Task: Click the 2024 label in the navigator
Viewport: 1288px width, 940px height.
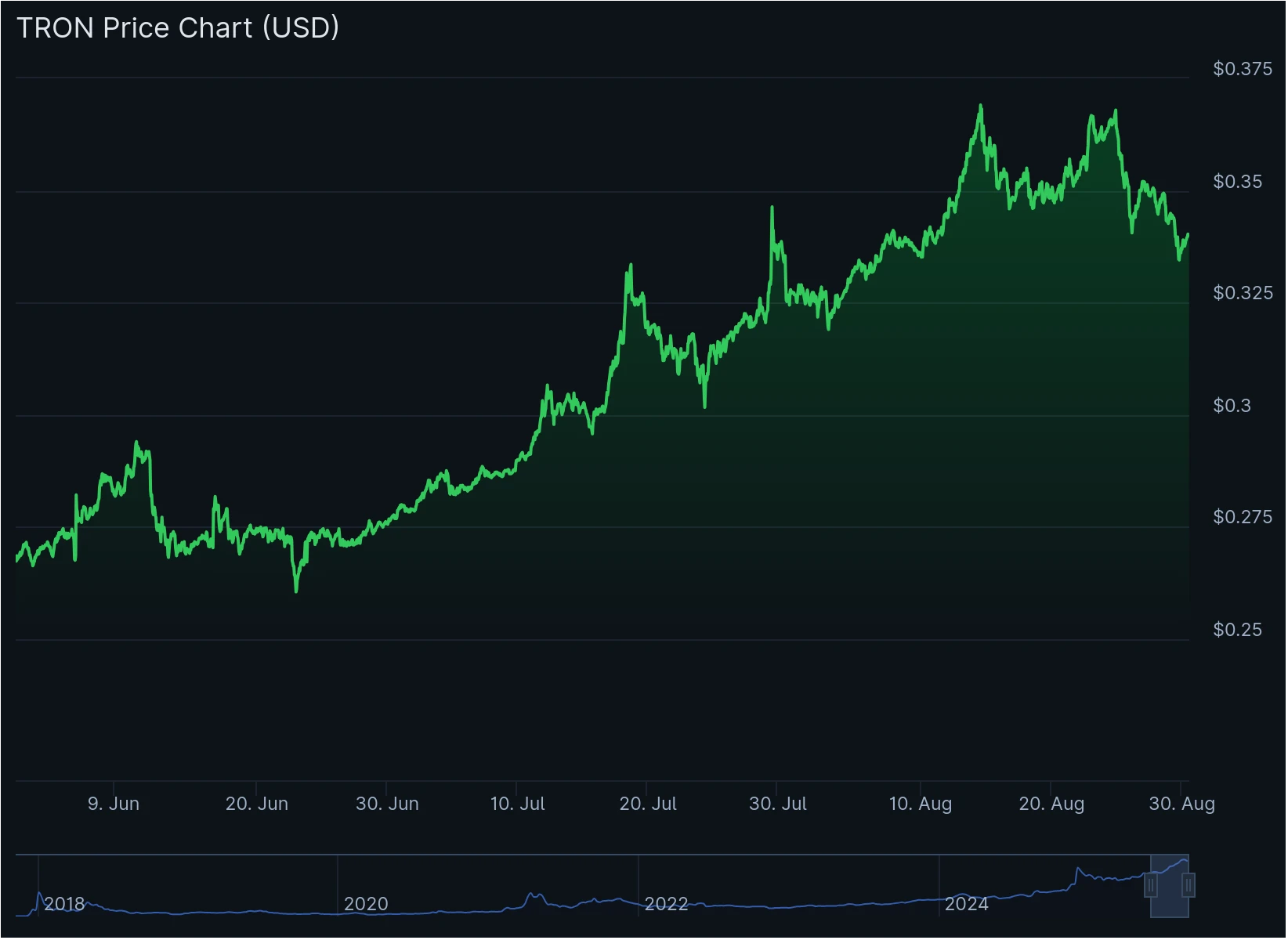Action: tap(967, 905)
